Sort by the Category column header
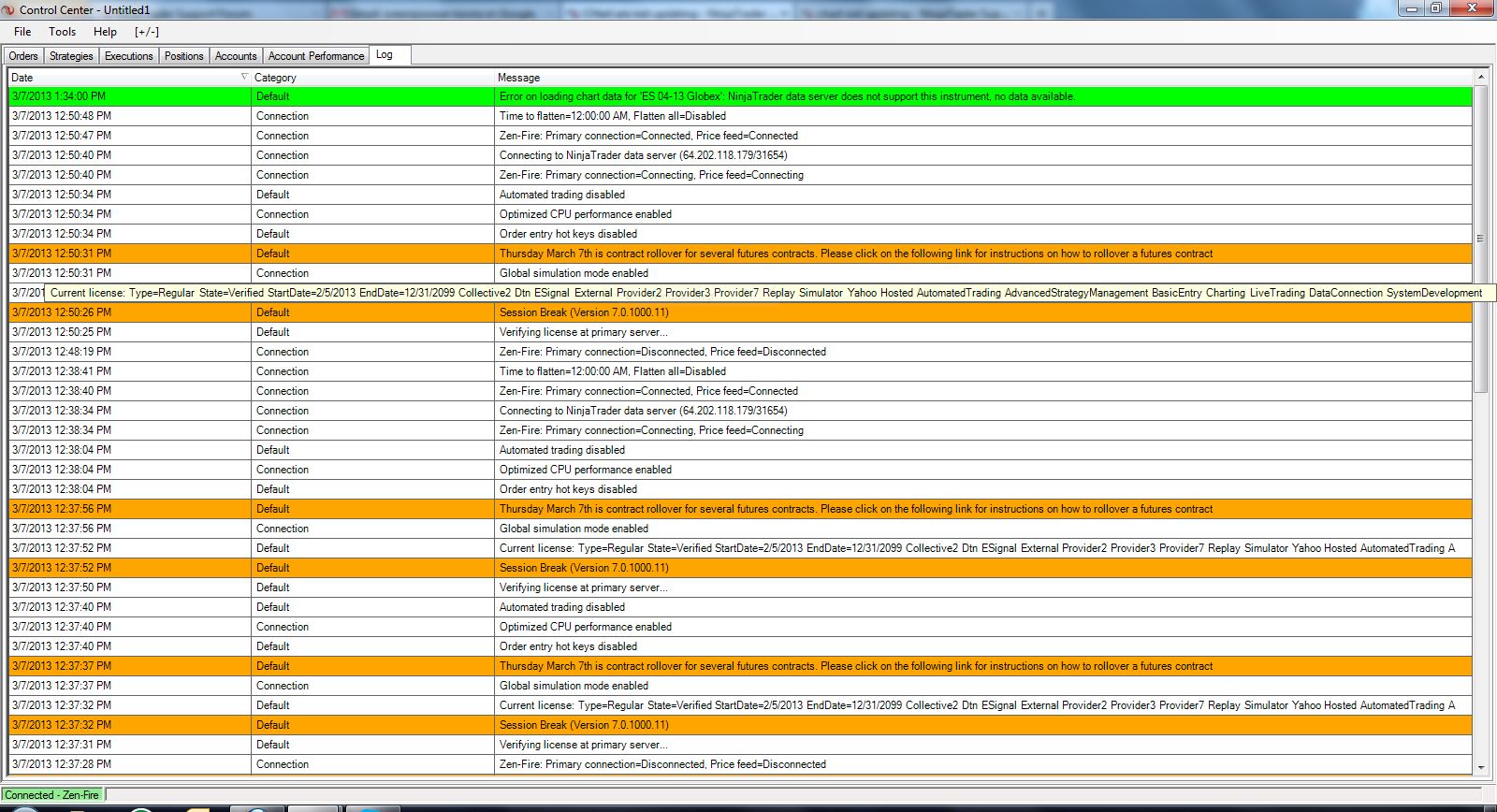 click(372, 78)
